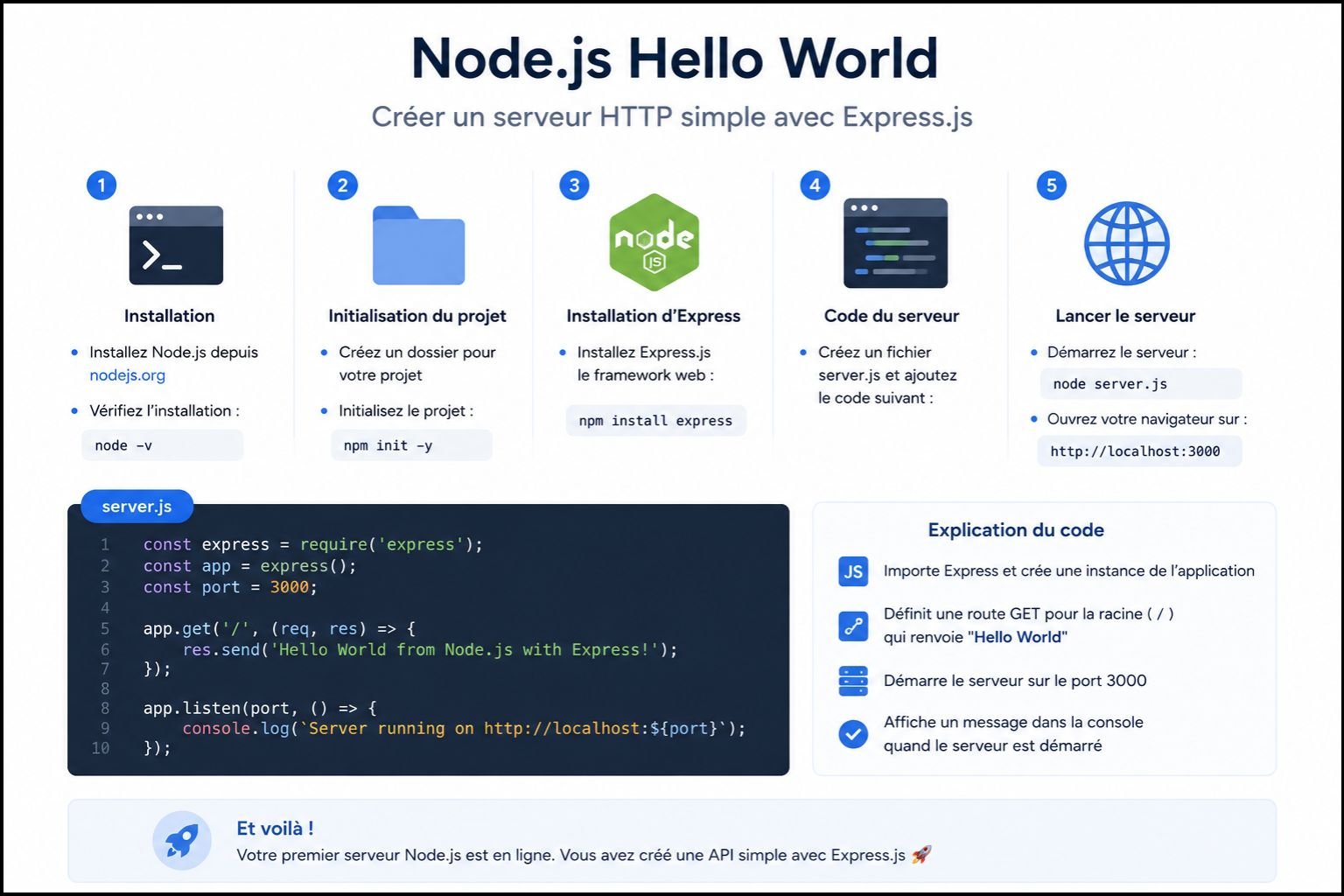Click the http://localhost:3000 address box
Image resolution: width=1344 pixels, height=896 pixels.
[1139, 451]
